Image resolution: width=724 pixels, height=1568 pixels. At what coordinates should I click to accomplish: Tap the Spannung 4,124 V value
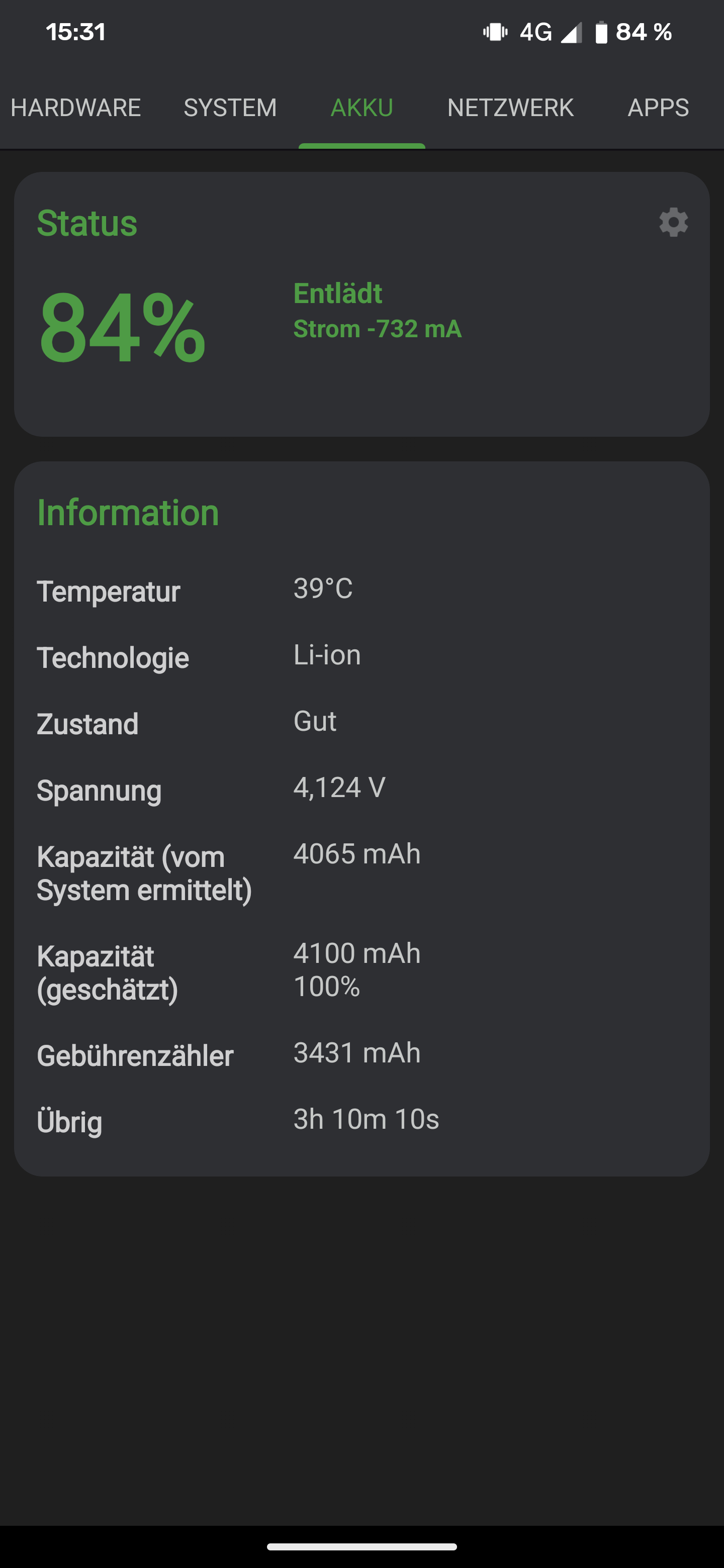(339, 788)
